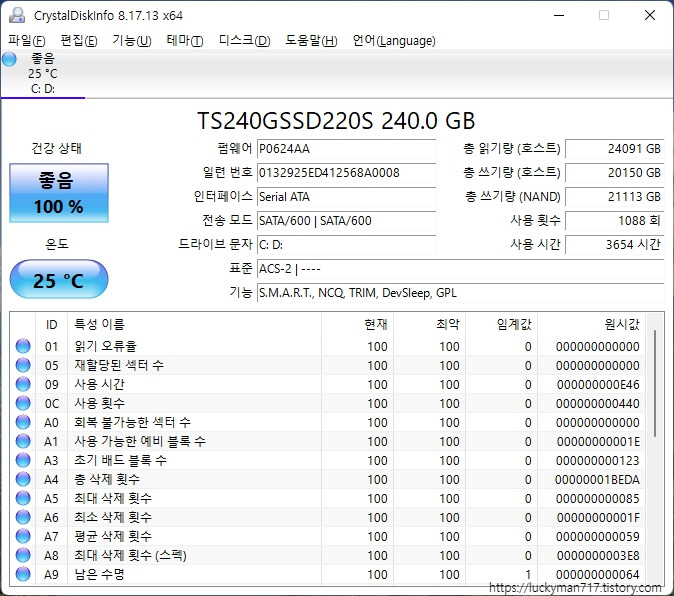674x596 pixels.
Task: Open the 도움말(H) menu
Action: [312, 41]
